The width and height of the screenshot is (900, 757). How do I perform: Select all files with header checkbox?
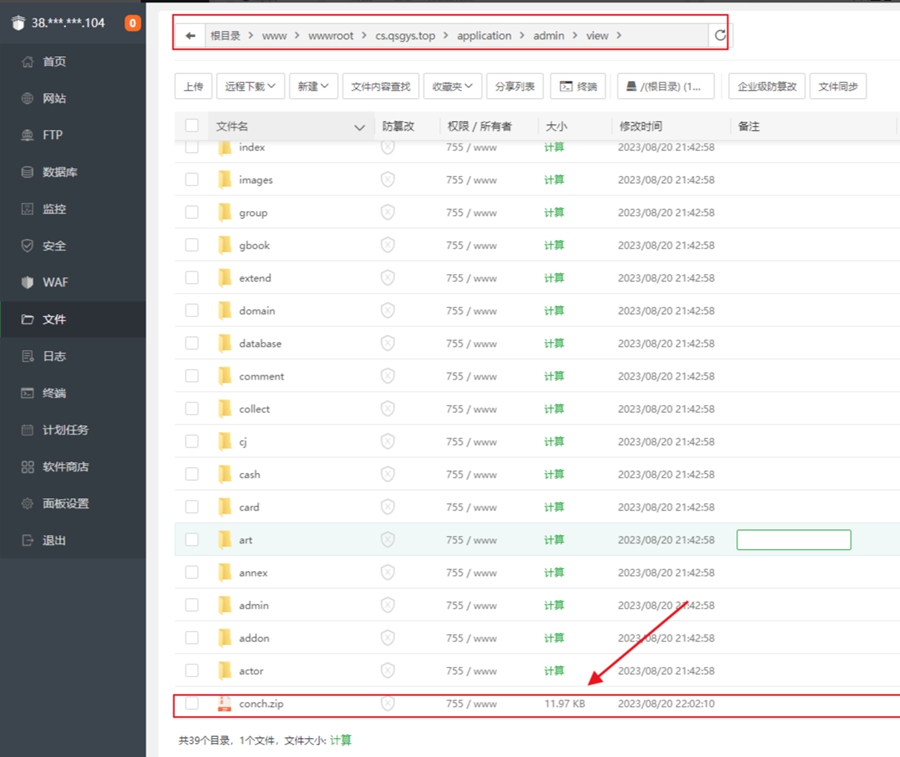pyautogui.click(x=192, y=126)
